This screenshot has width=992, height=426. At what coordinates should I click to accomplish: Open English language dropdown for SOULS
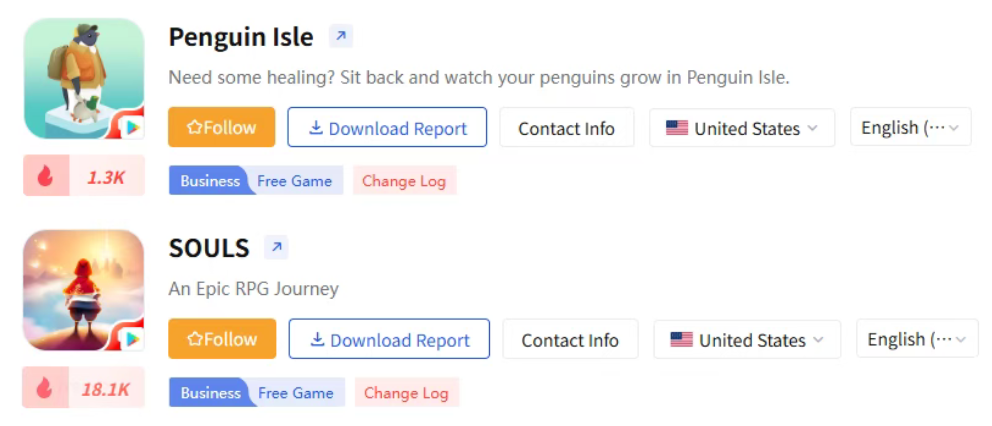click(x=917, y=339)
